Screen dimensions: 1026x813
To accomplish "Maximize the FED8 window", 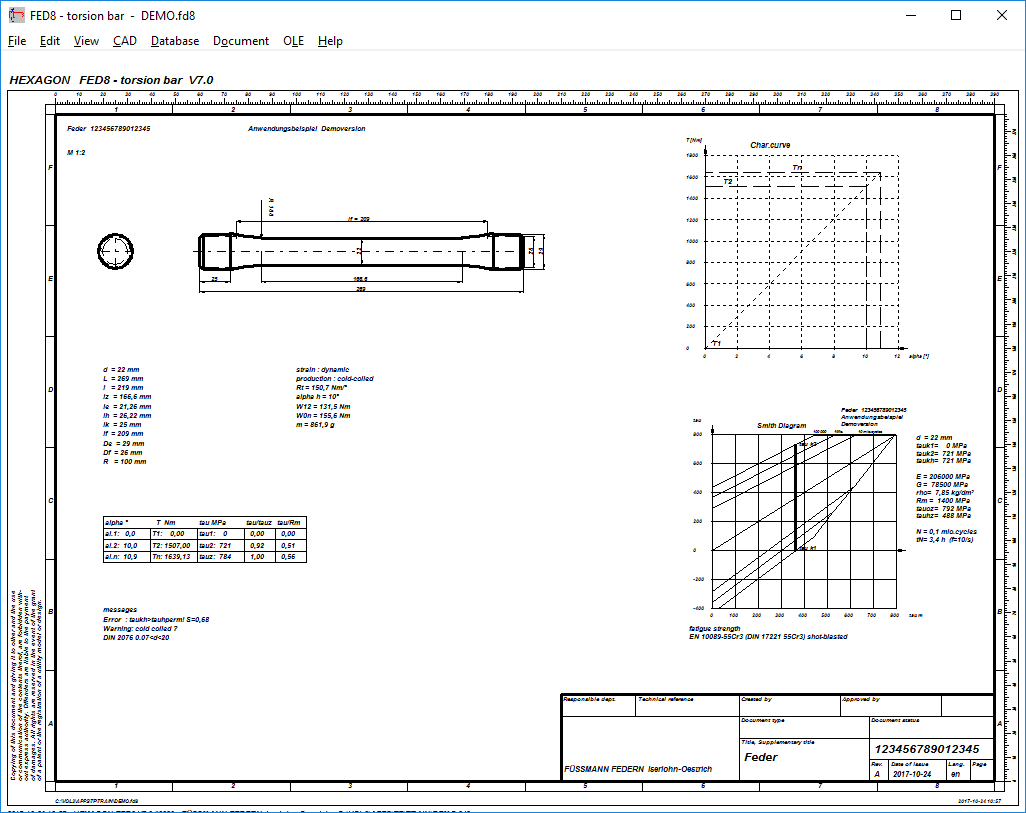I will click(x=956, y=15).
